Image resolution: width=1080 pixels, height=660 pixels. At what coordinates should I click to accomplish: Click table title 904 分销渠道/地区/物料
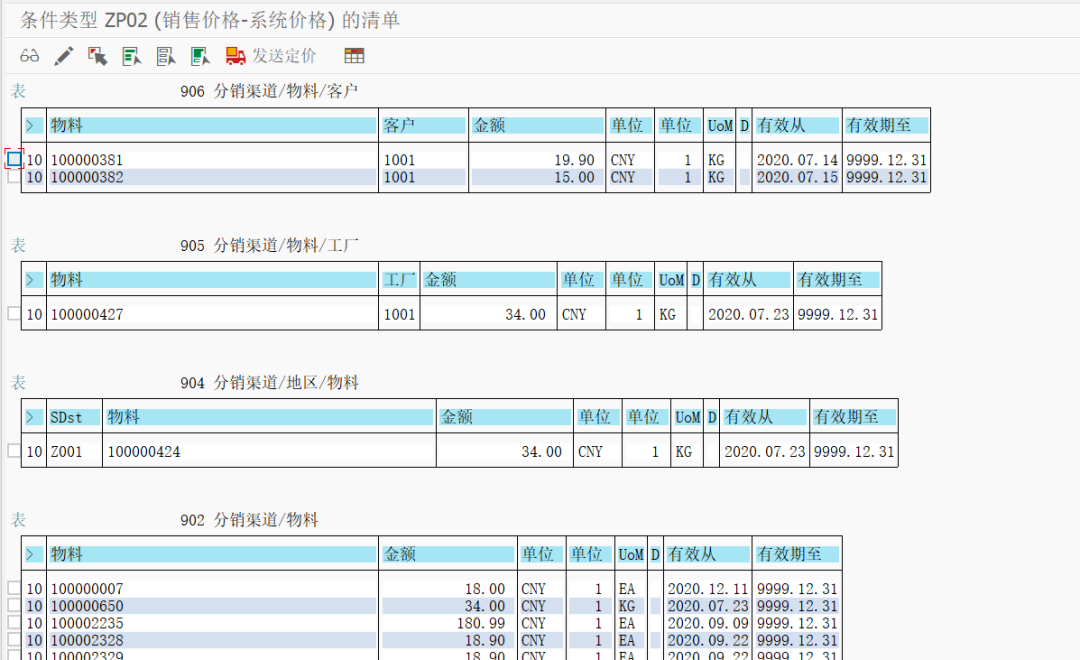[x=269, y=382]
